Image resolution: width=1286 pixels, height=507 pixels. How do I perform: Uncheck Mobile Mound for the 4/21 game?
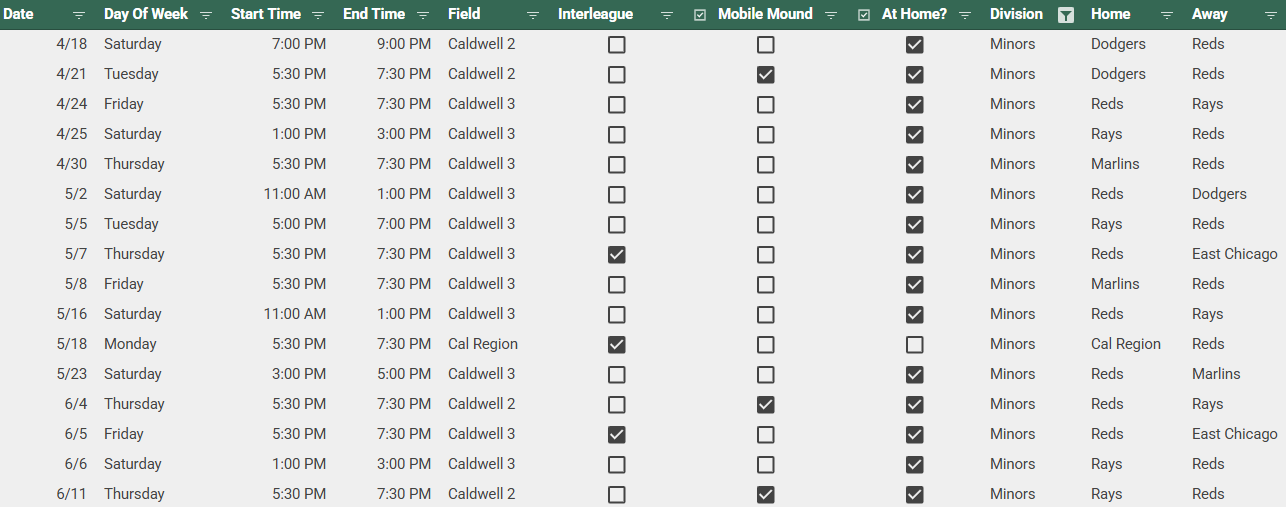pos(765,75)
